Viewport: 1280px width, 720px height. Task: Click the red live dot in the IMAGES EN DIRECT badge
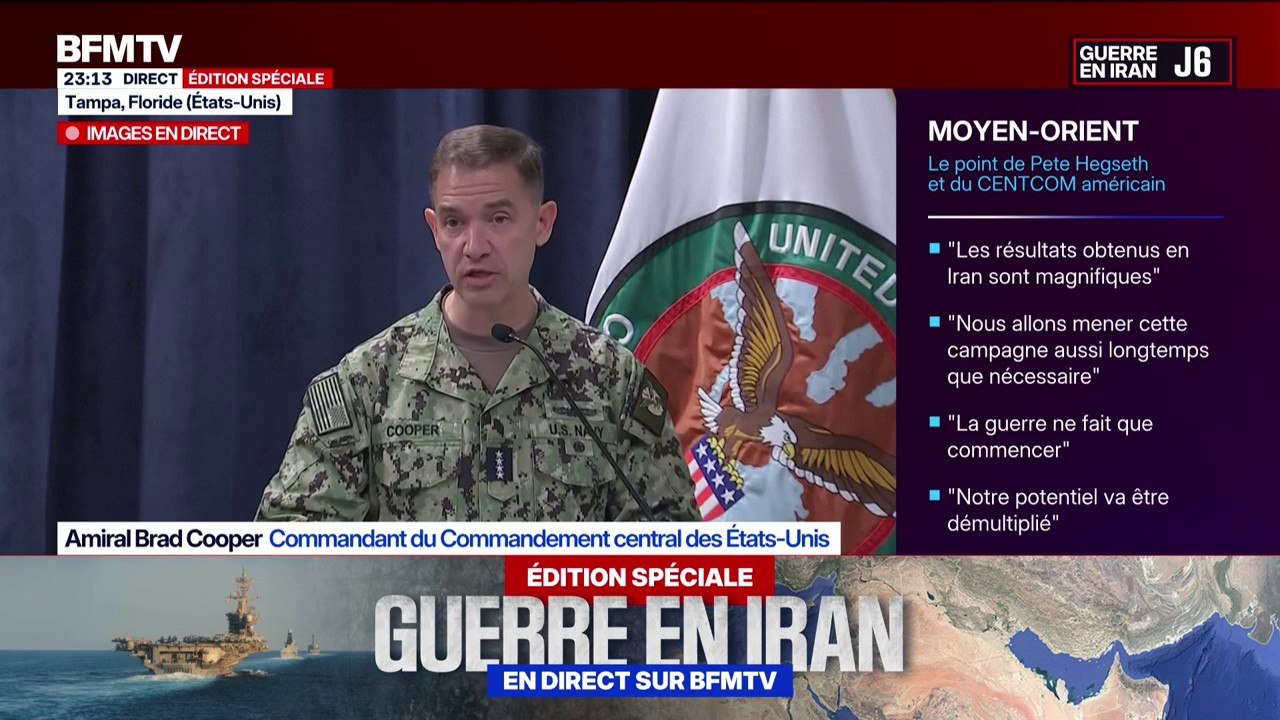[x=72, y=133]
